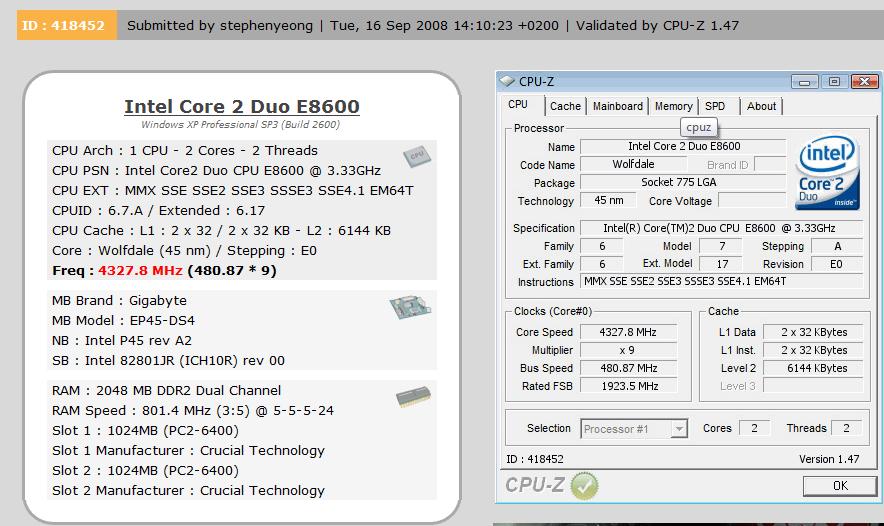Open the Memory tab
This screenshot has width=884, height=526.
[x=673, y=106]
